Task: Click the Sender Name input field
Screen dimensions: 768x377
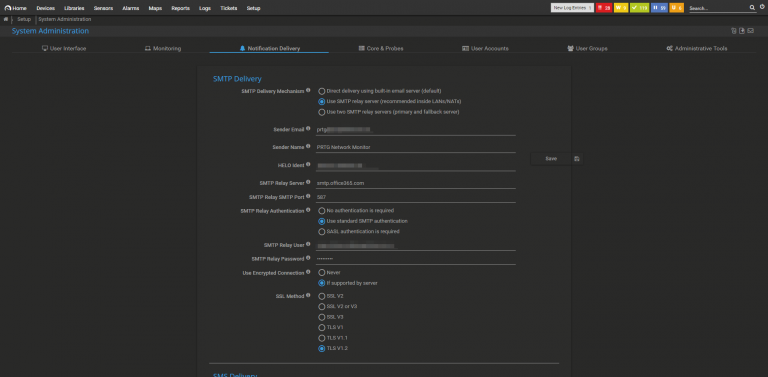Action: tap(416, 147)
